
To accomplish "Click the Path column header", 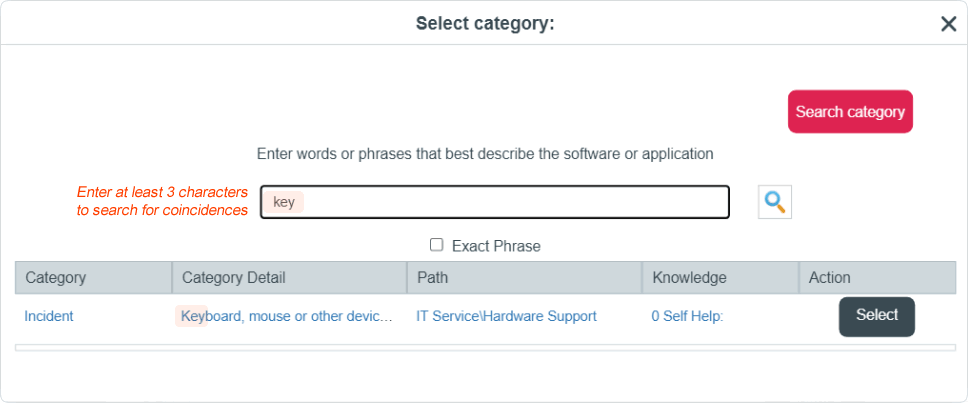I will coord(525,278).
